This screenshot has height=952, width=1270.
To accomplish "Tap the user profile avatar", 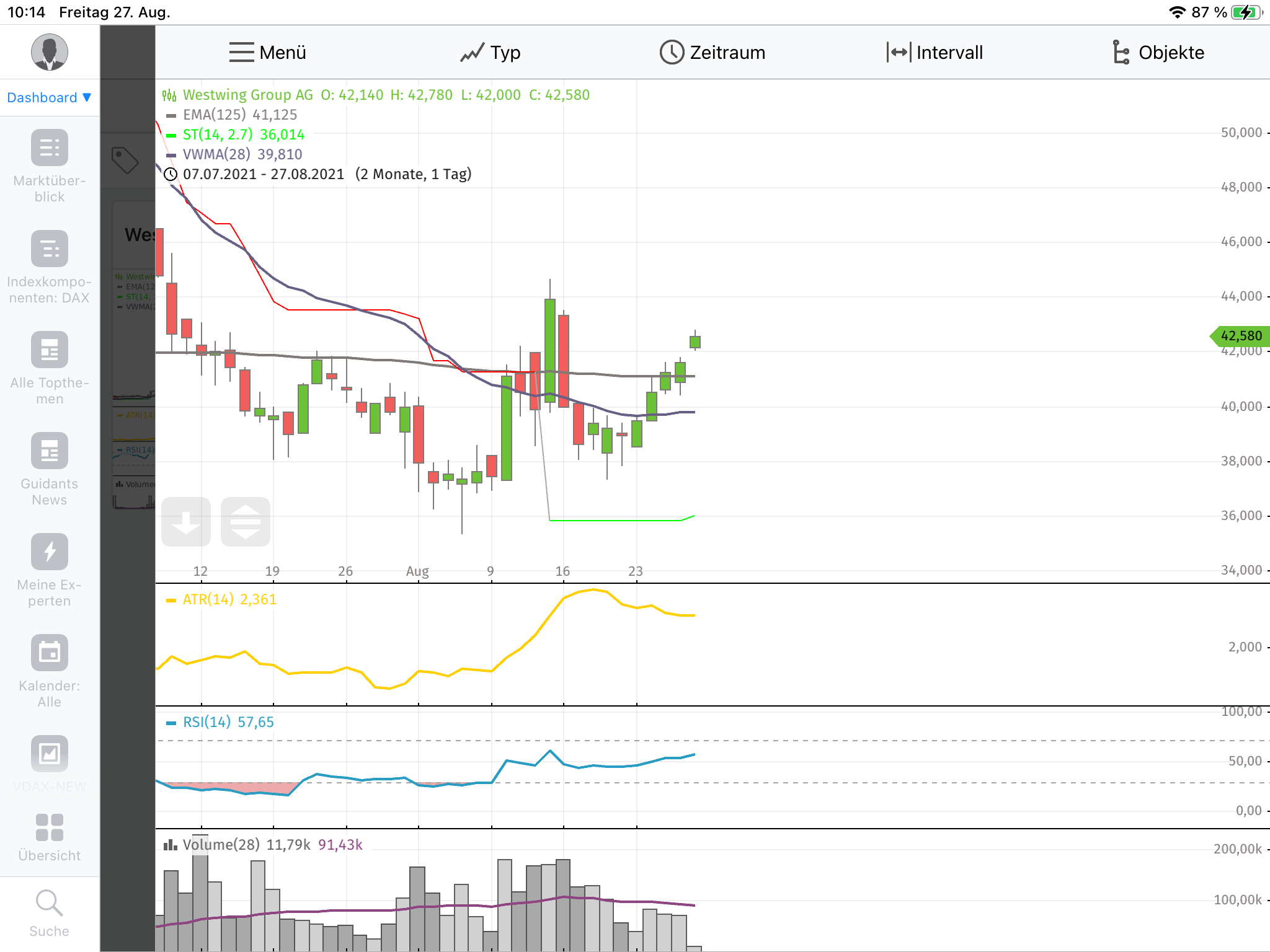I will 50,52.
